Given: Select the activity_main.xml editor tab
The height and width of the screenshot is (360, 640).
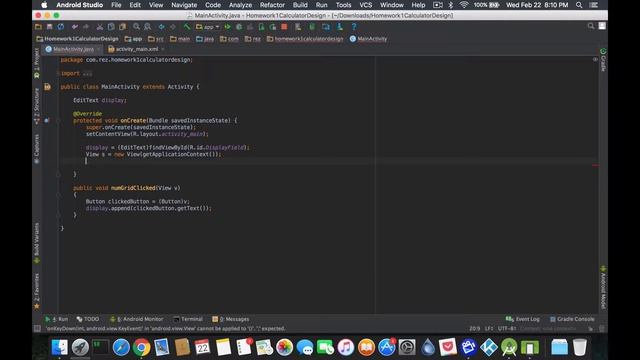Looking at the screenshot, I should tap(137, 49).
